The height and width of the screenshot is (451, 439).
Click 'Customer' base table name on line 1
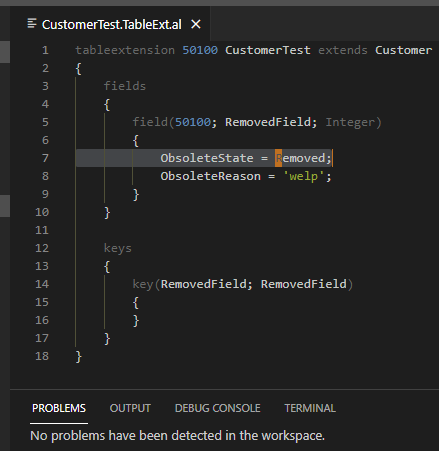[403, 50]
